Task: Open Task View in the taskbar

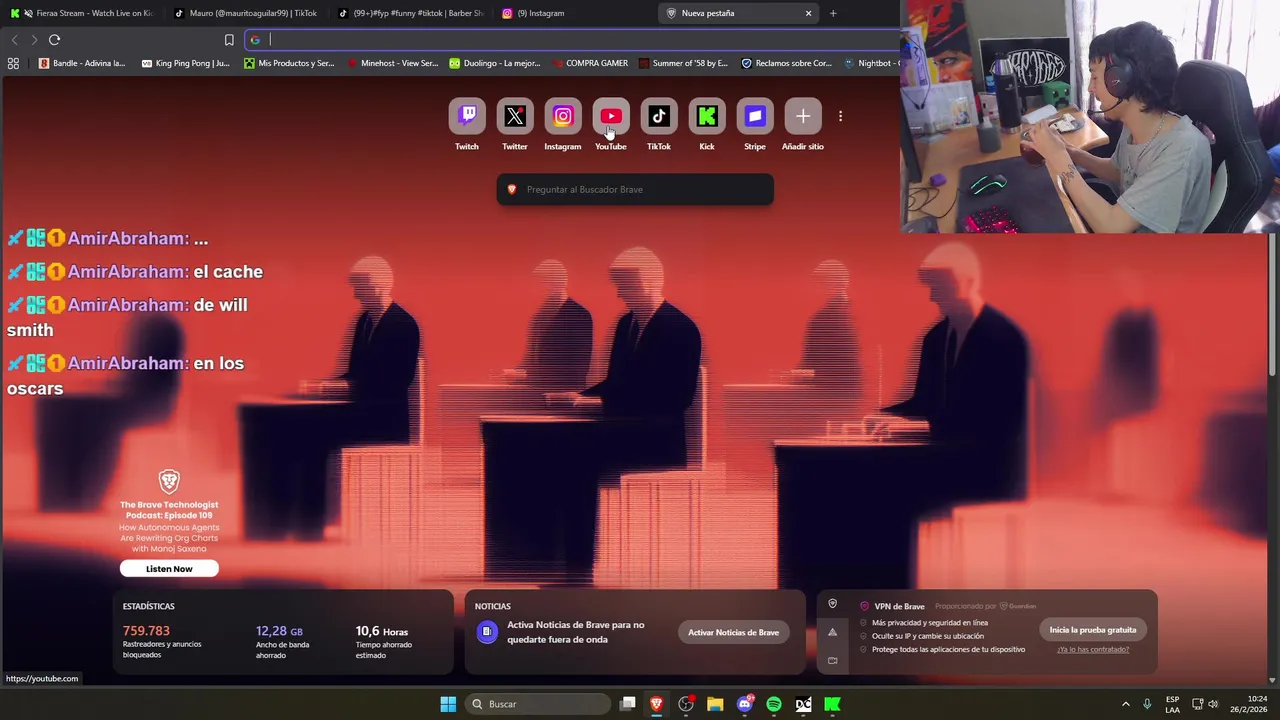Action: click(x=627, y=704)
